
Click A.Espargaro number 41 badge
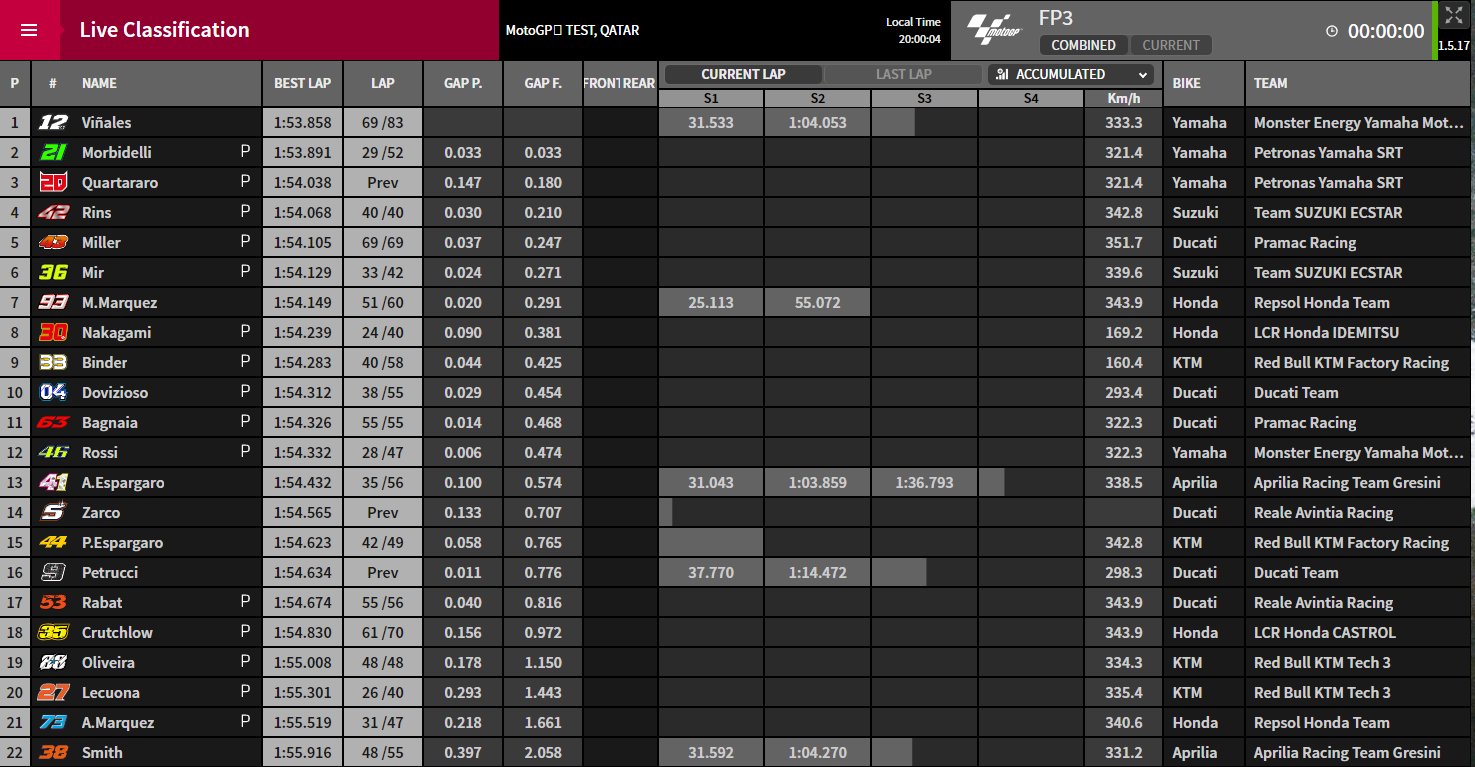52,482
